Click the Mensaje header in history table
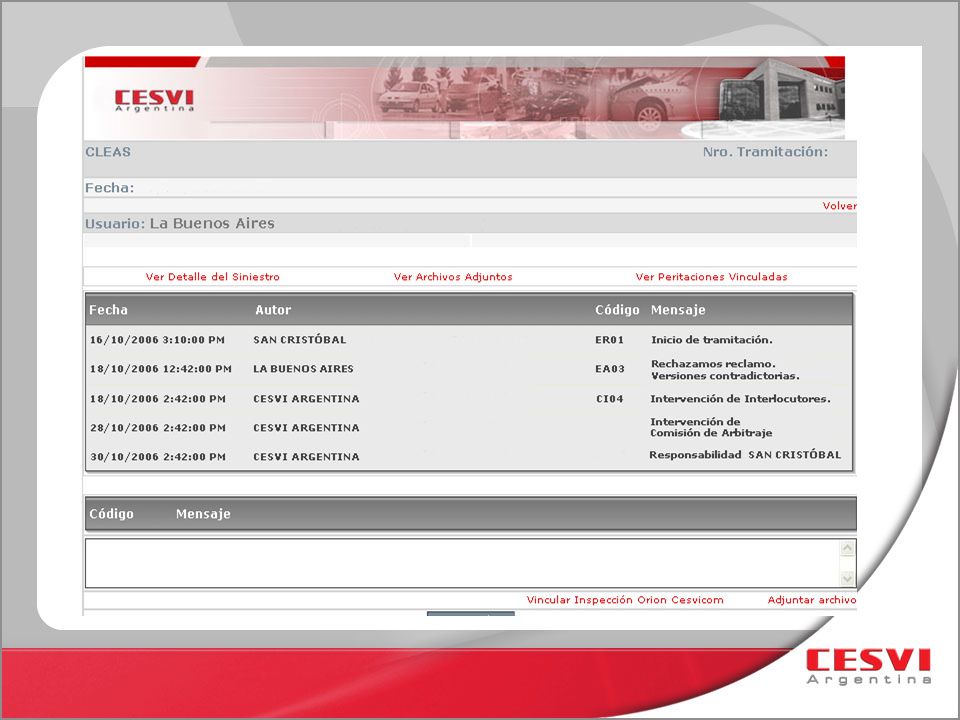960x720 pixels. pyautogui.click(x=678, y=310)
